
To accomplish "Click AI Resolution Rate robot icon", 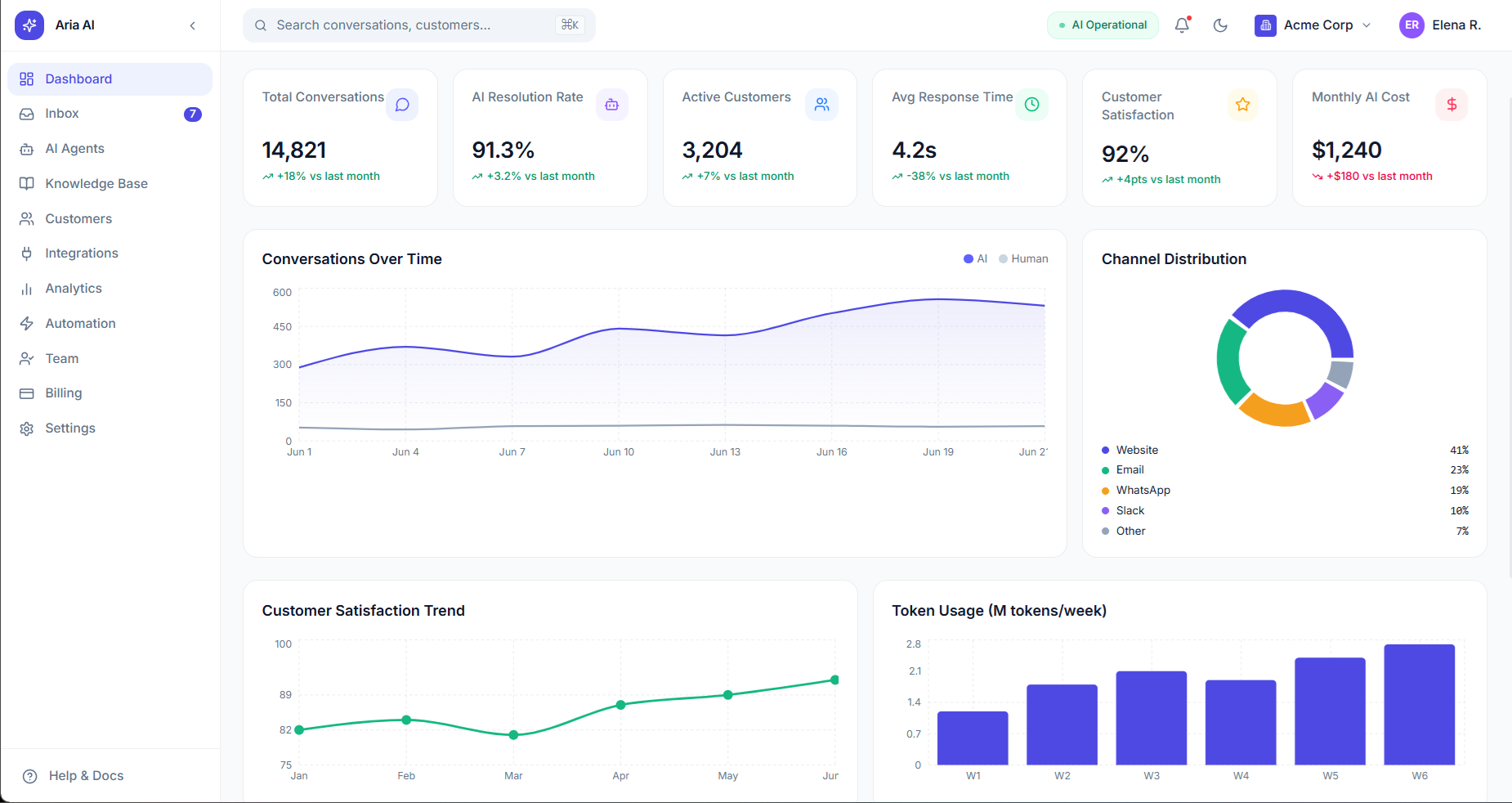I will coord(612,105).
